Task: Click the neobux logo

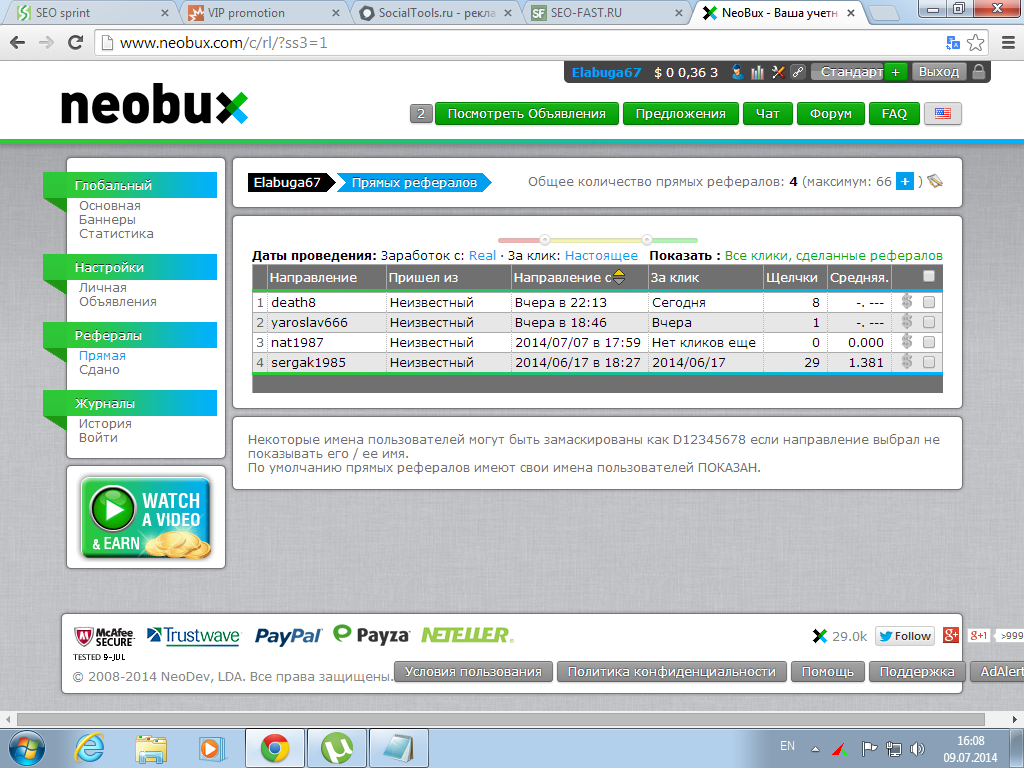Action: pyautogui.click(x=155, y=104)
